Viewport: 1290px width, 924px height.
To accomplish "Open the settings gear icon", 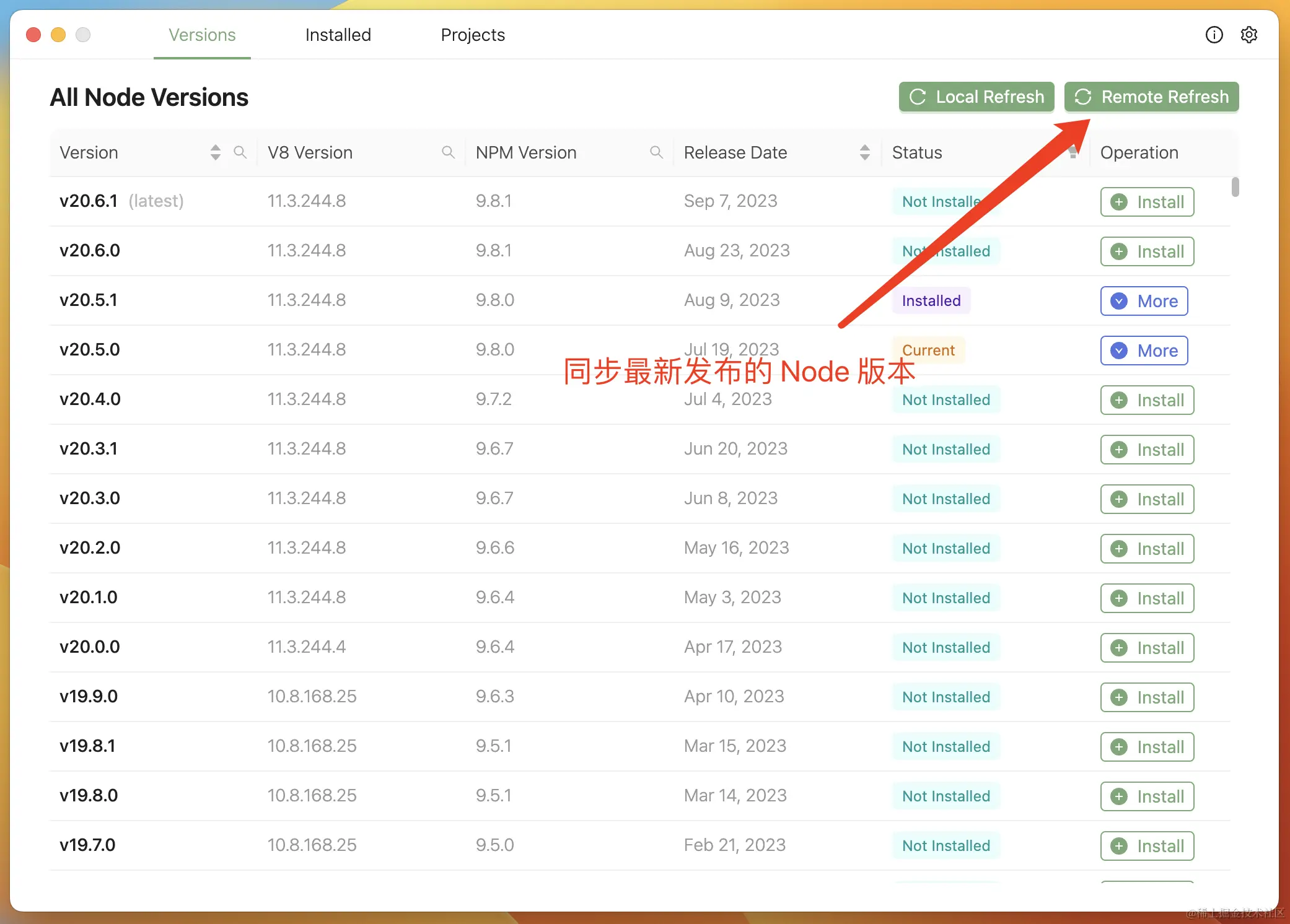I will coord(1248,35).
